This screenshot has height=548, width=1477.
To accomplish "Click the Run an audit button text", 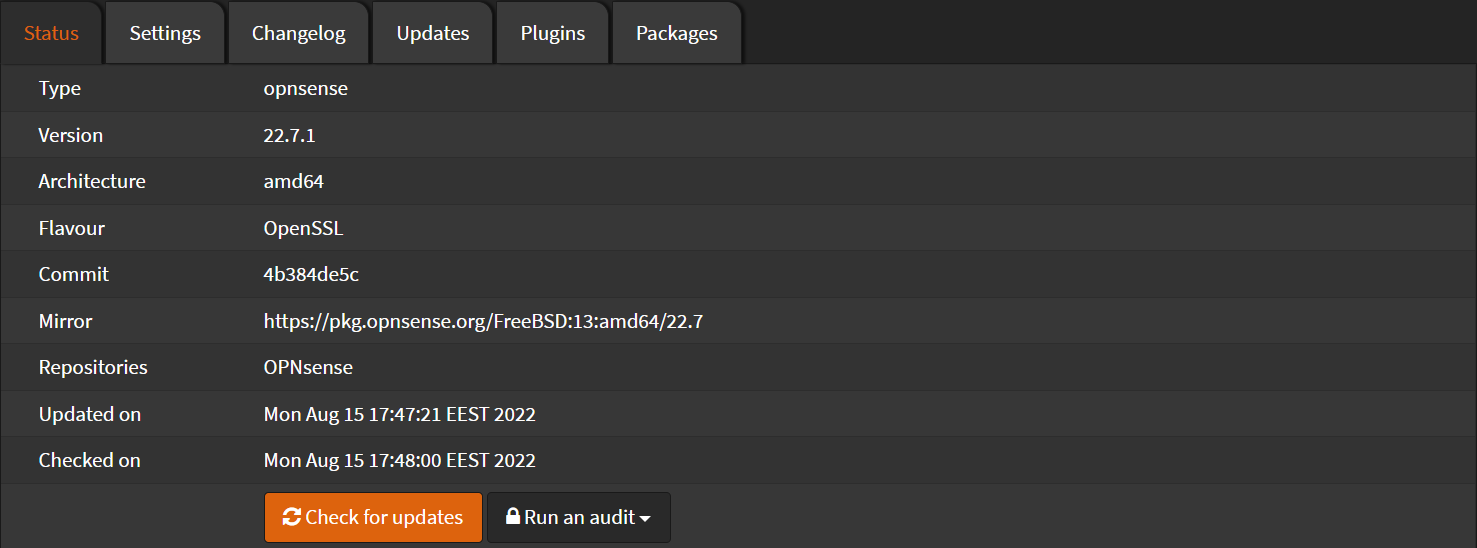I will point(579,517).
